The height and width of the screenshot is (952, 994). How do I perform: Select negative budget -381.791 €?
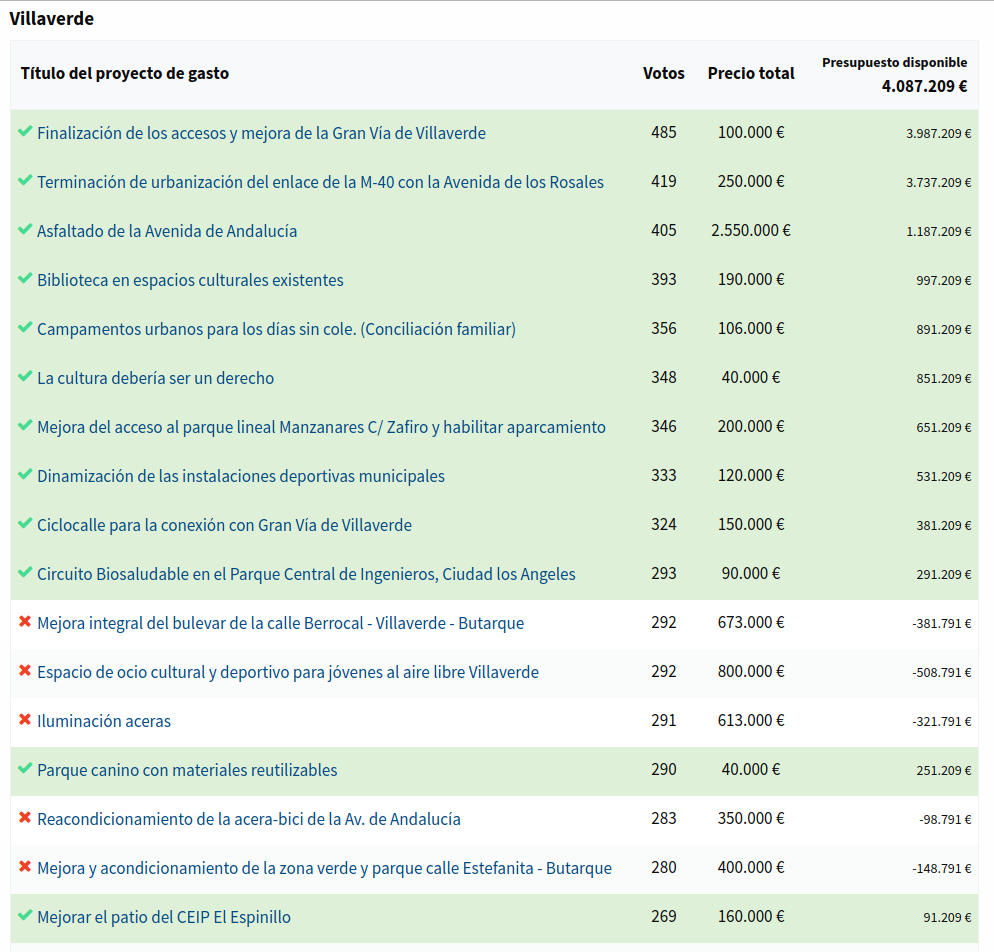(941, 624)
